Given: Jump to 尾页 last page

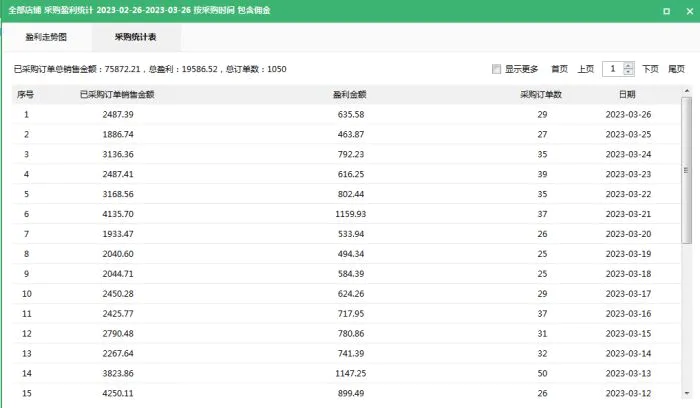Looking at the screenshot, I should (x=676, y=69).
